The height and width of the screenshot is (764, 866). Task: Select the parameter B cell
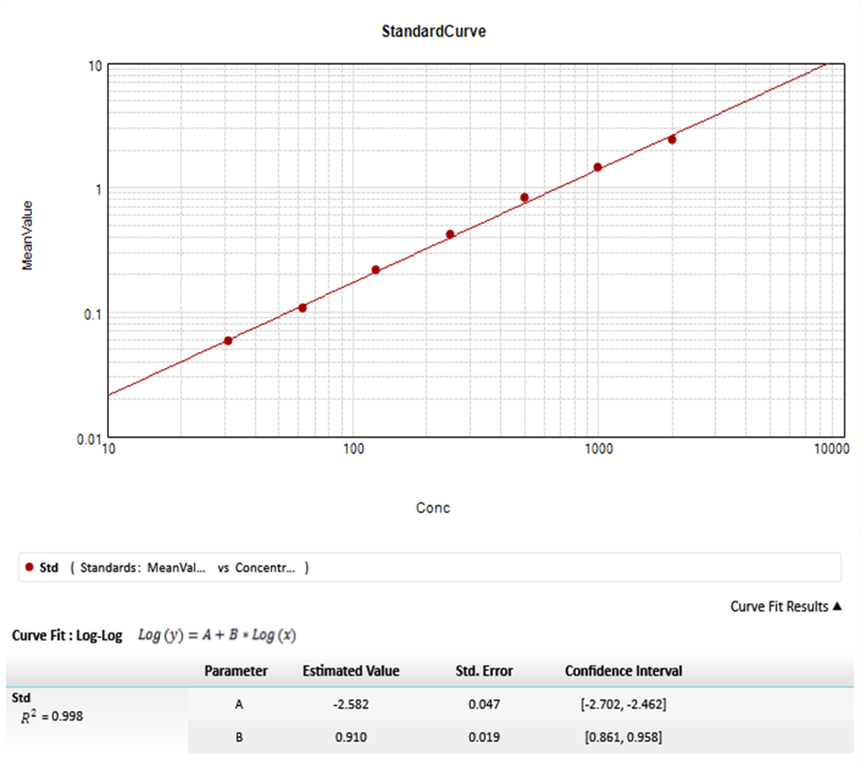(239, 737)
